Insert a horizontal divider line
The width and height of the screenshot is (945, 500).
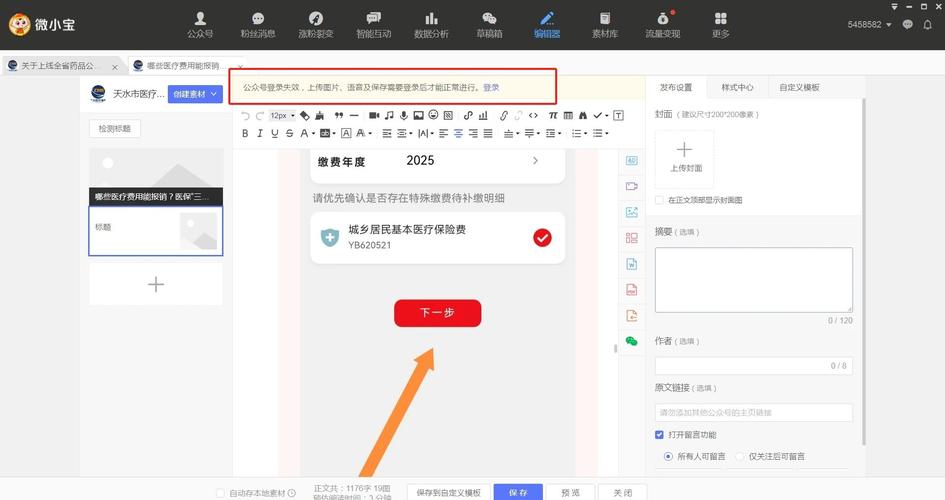tap(354, 116)
